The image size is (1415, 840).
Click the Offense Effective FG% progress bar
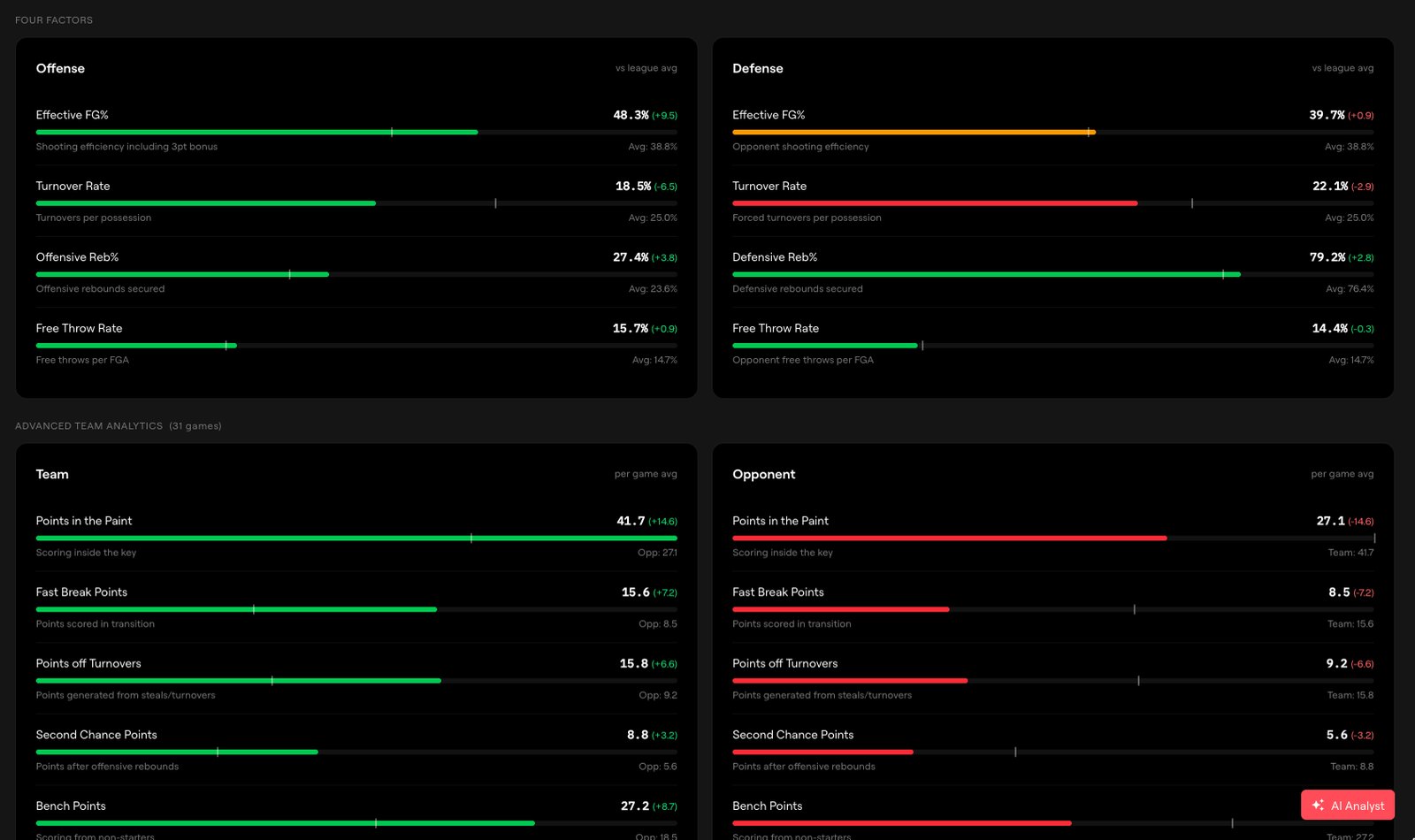(x=356, y=132)
